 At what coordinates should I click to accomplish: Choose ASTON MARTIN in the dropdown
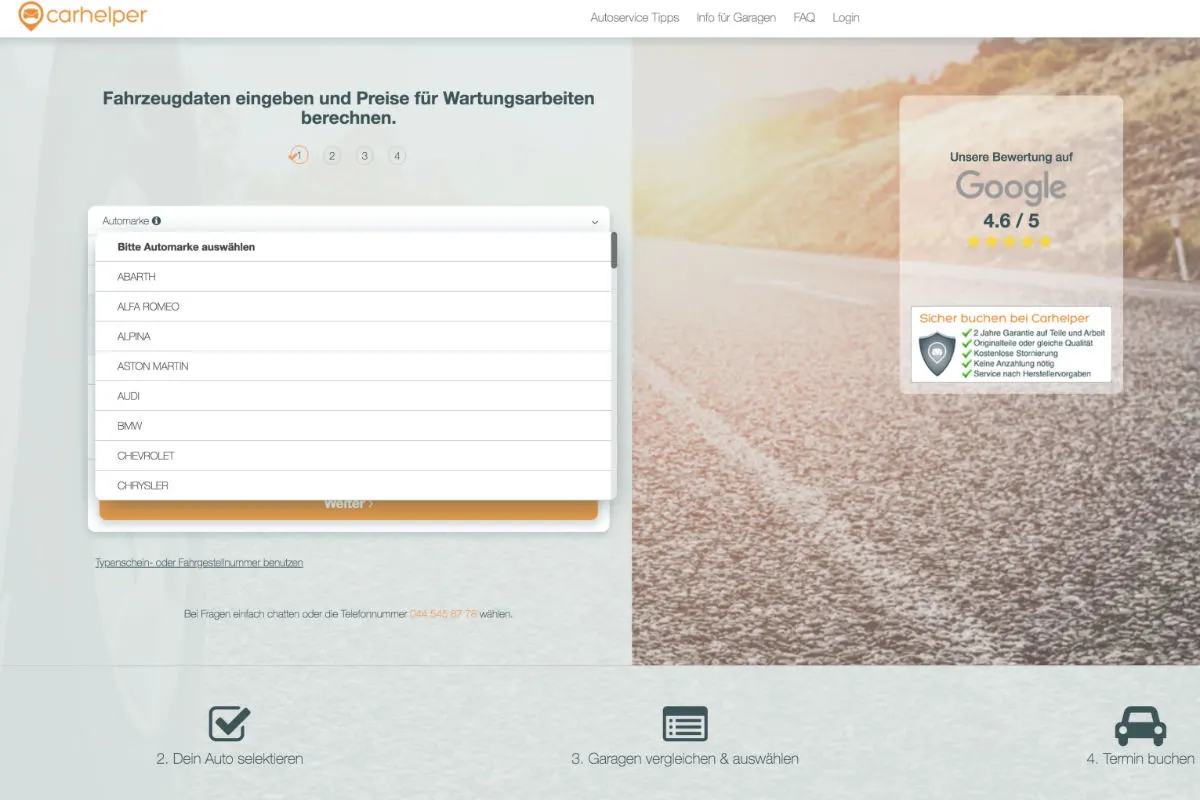[353, 367]
